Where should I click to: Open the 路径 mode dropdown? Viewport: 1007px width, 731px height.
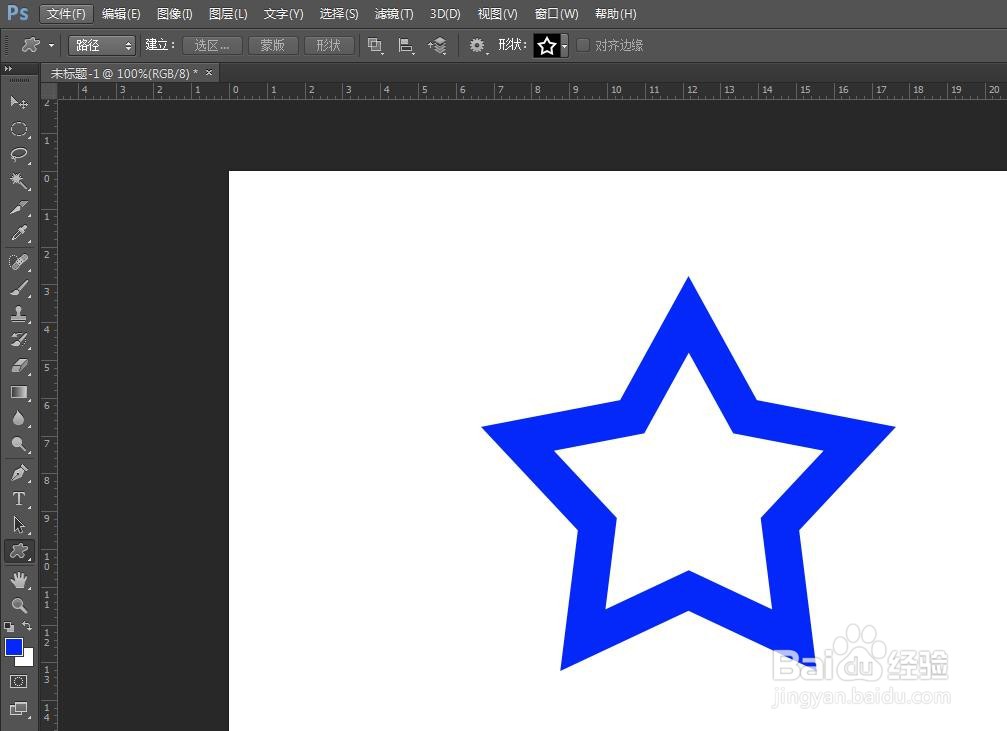[x=102, y=45]
